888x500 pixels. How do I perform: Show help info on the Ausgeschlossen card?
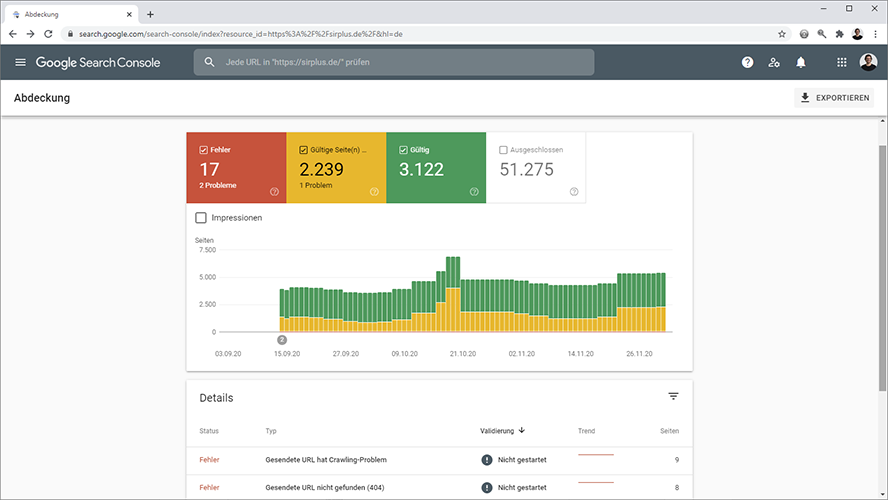tap(574, 192)
